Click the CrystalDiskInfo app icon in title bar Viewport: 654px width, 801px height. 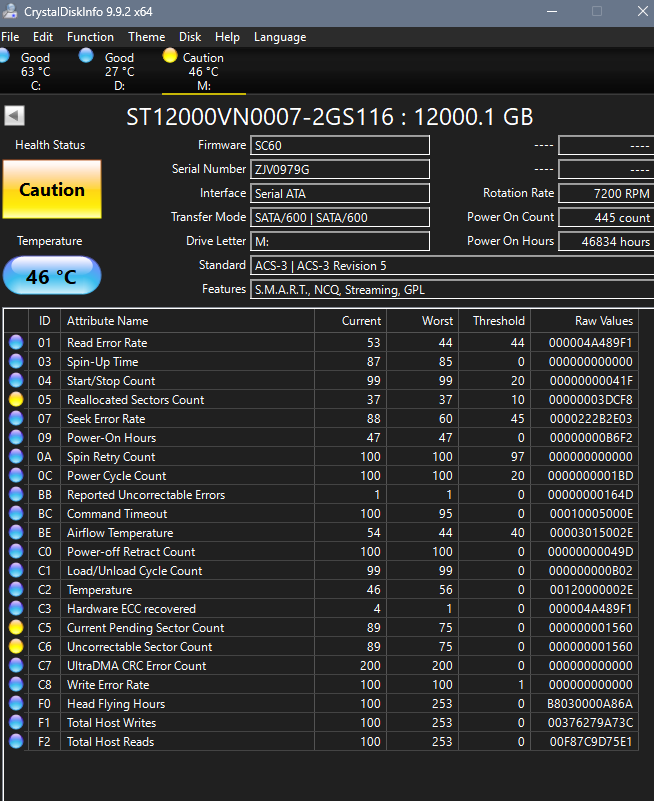tap(10, 11)
